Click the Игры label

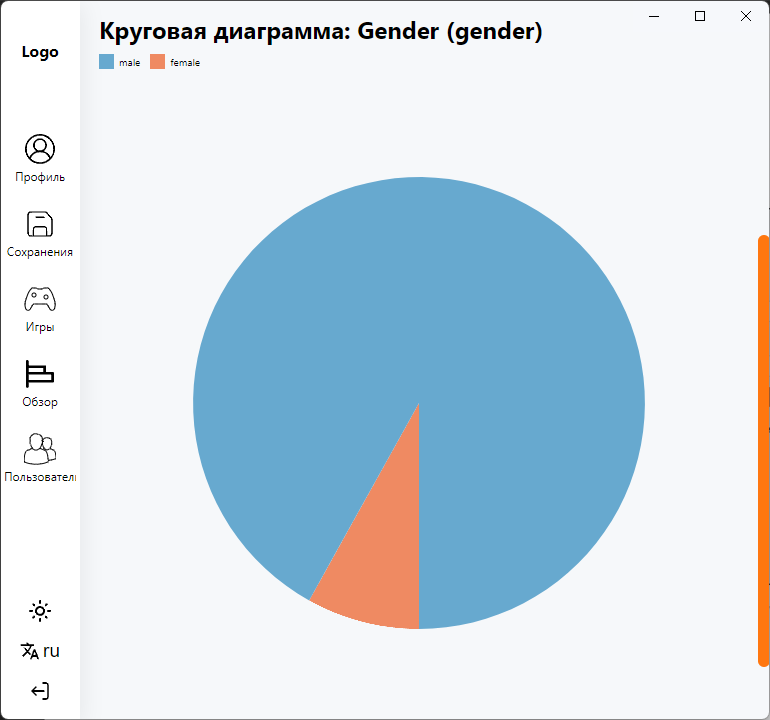coord(40,327)
